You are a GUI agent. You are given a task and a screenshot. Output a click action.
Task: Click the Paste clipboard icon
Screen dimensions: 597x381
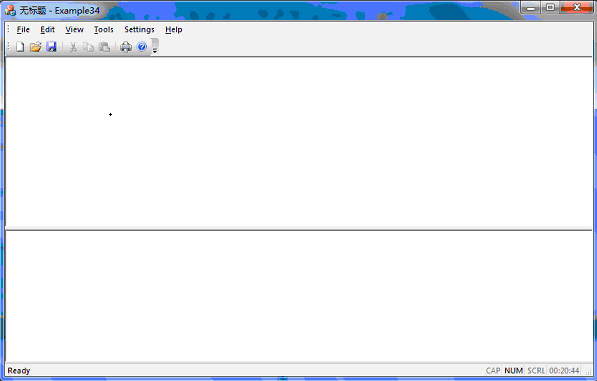click(x=104, y=47)
